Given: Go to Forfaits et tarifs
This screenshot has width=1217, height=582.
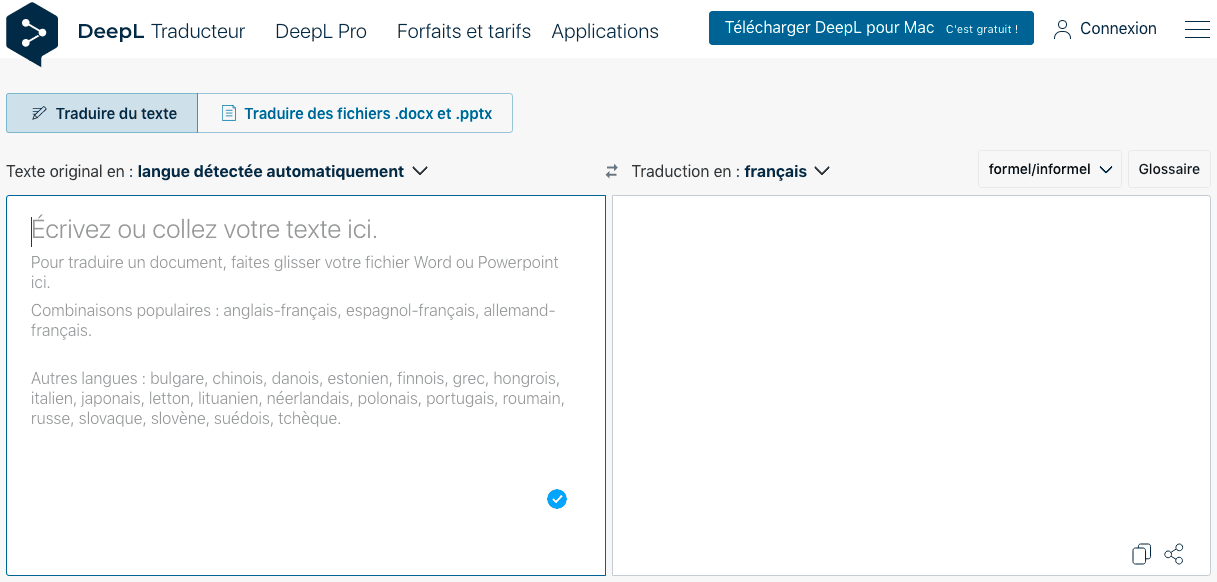Looking at the screenshot, I should (x=463, y=31).
